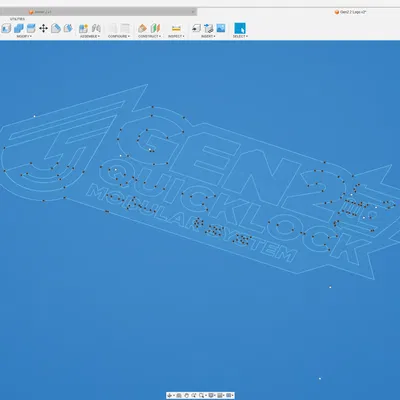The width and height of the screenshot is (400, 400).
Task: Expand the MODIFY dropdown menu
Action: click(24, 36)
